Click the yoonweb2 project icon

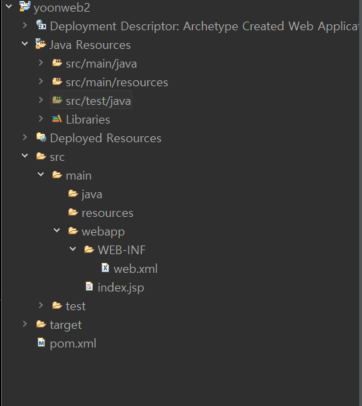pyautogui.click(x=25, y=6)
